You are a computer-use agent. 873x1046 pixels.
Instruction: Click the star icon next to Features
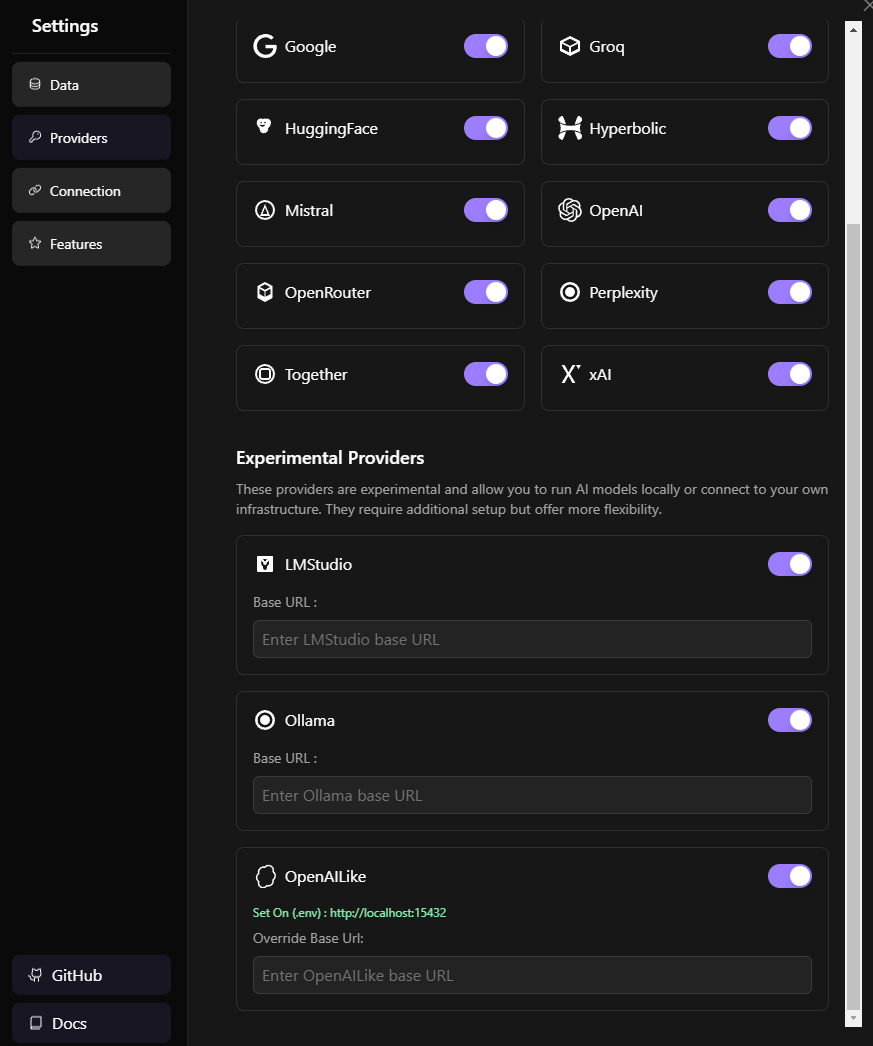(x=35, y=243)
